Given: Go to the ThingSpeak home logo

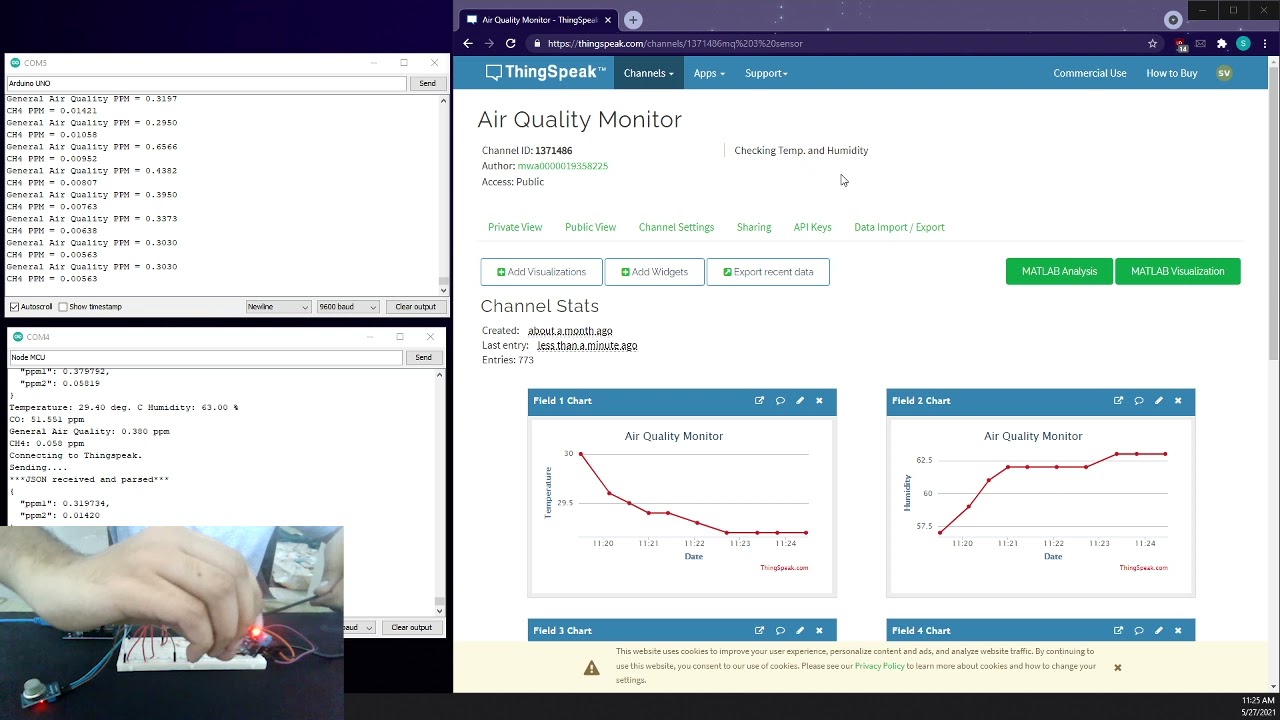Looking at the screenshot, I should coord(546,72).
